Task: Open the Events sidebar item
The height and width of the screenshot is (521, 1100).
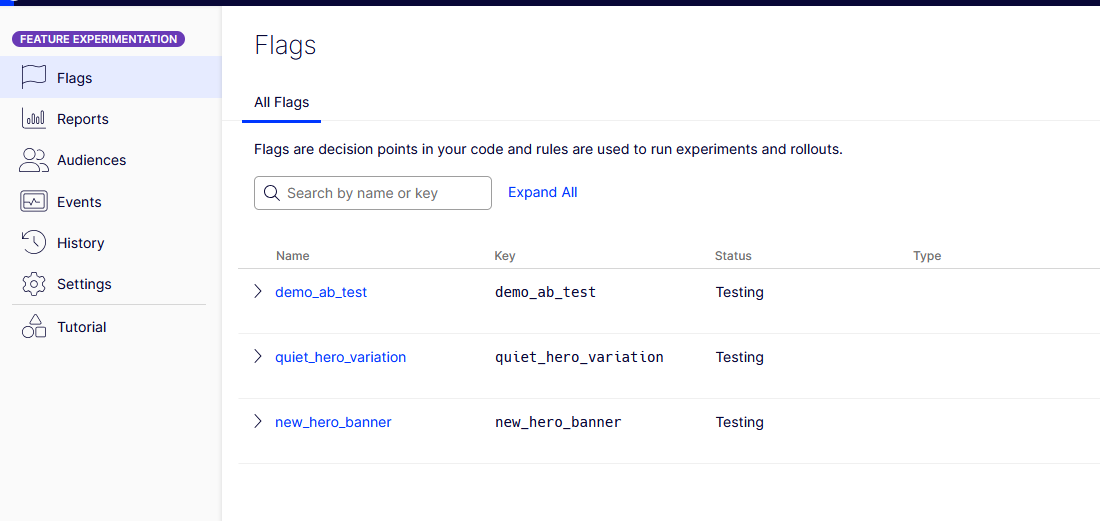Action: pos(110,201)
